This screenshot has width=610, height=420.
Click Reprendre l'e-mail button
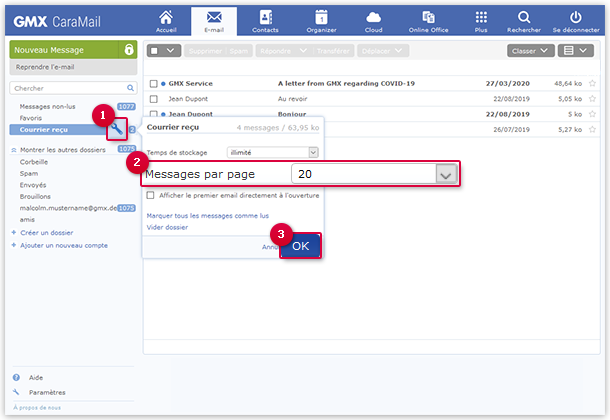[x=73, y=67]
